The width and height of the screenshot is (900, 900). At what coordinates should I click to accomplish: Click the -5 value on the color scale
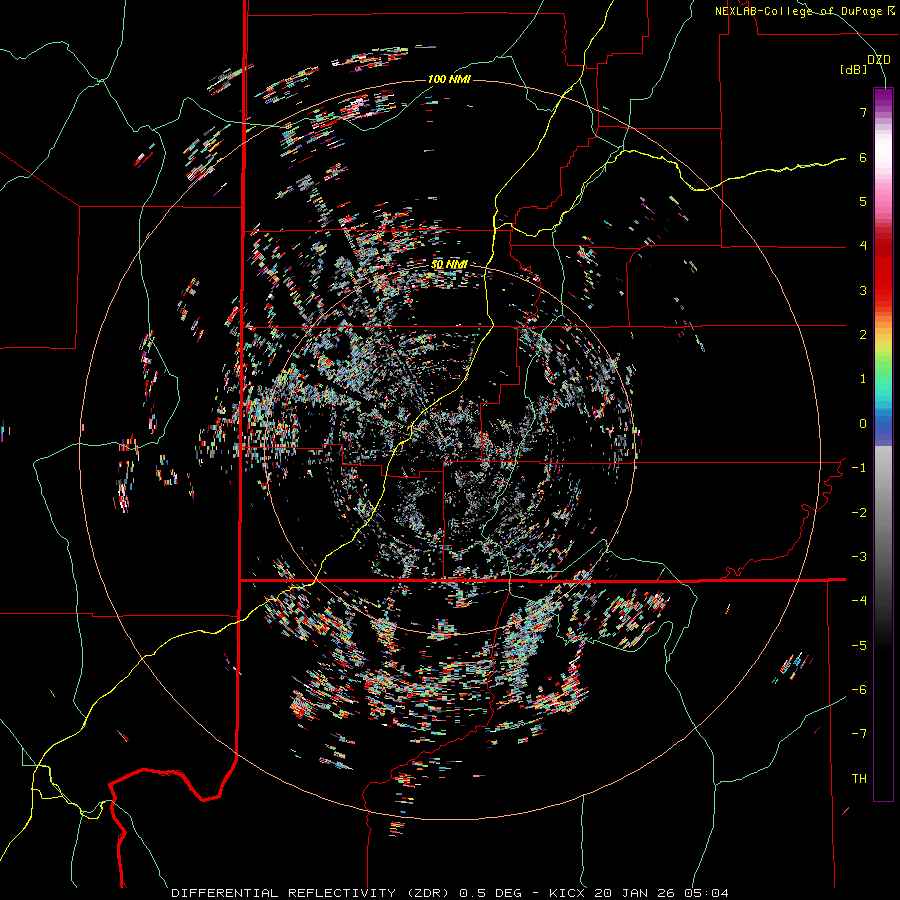point(859,645)
